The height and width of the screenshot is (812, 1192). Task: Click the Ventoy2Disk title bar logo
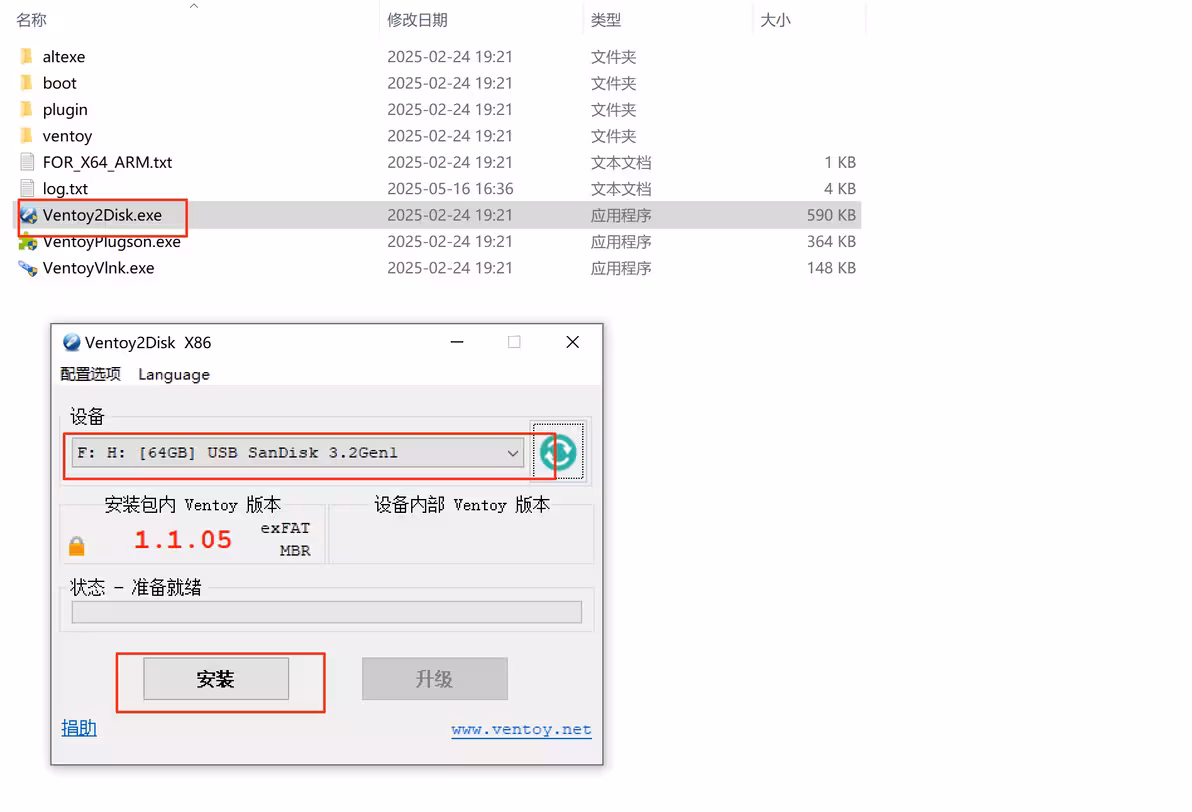[x=71, y=342]
